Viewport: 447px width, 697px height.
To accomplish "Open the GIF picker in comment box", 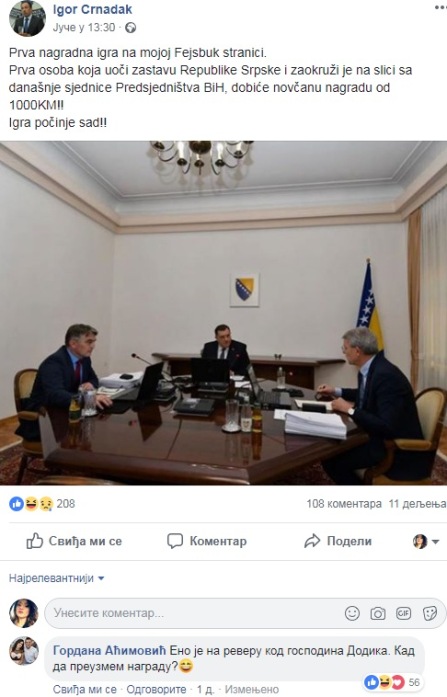I will (403, 613).
